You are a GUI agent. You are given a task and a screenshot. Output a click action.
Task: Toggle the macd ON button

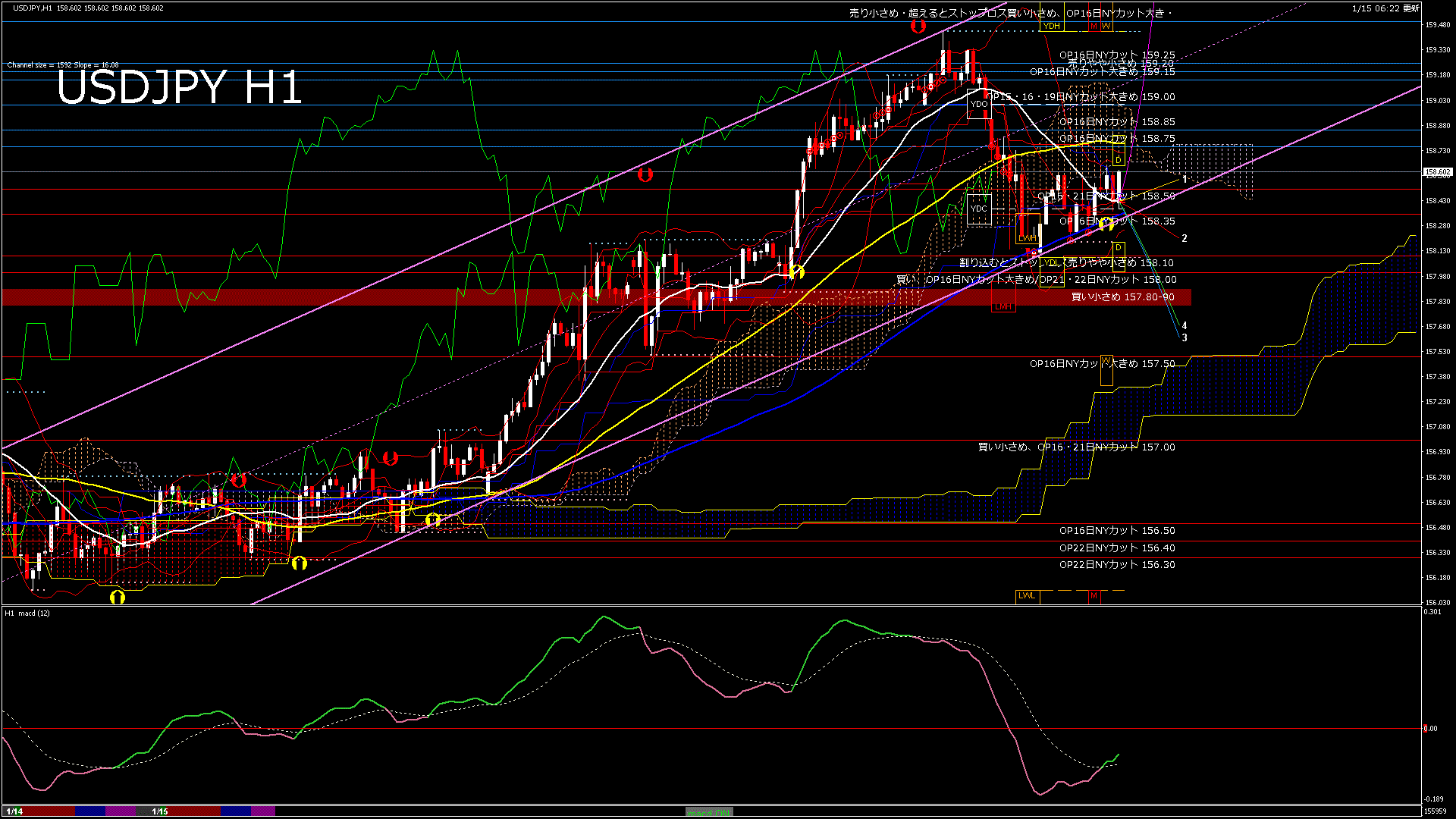click(x=709, y=812)
